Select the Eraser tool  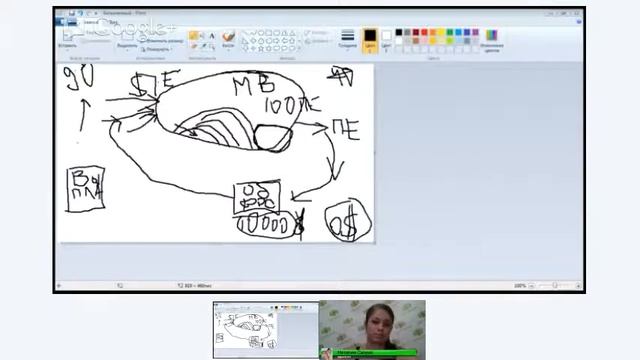(194, 47)
